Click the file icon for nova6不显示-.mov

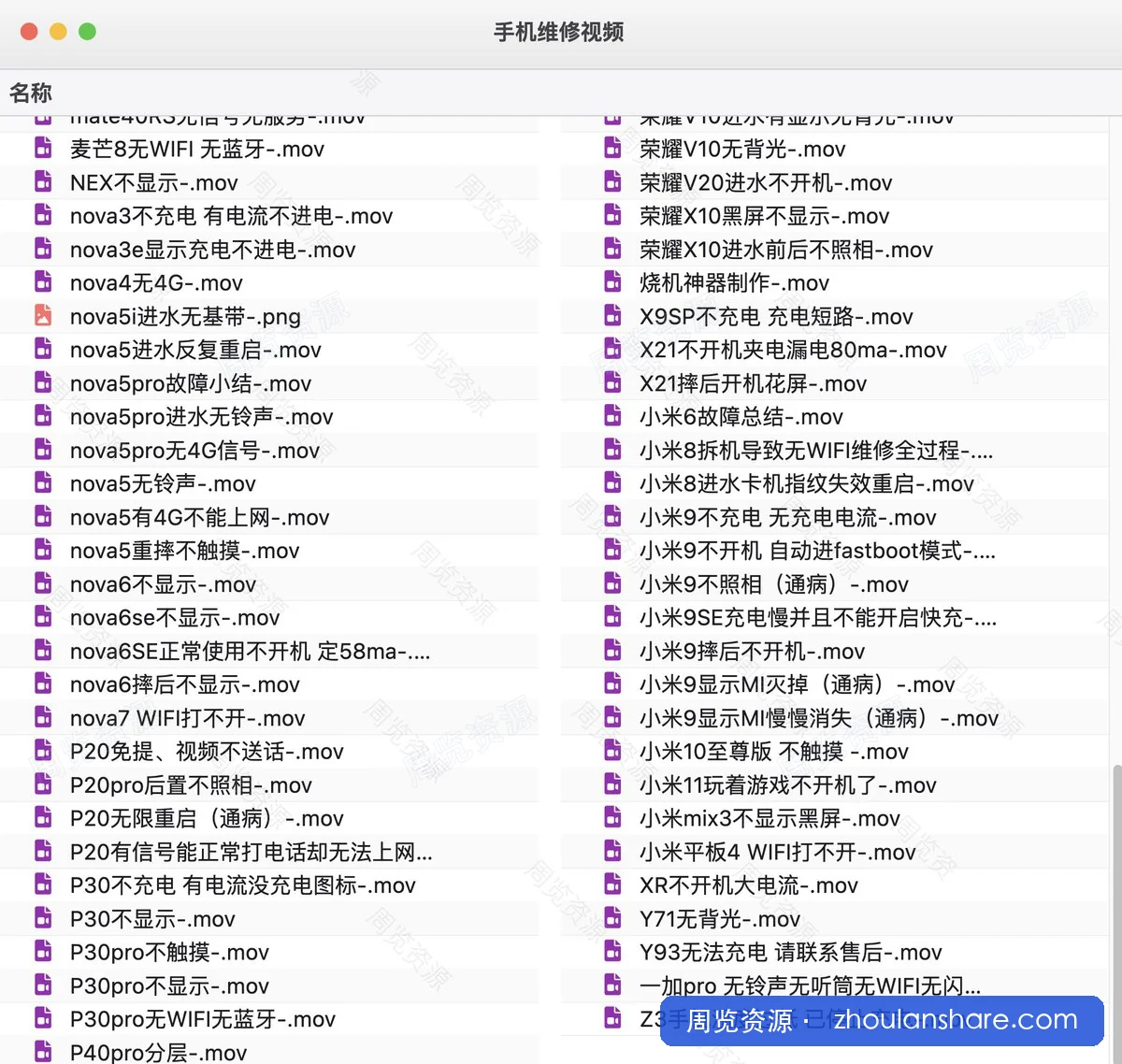[43, 583]
